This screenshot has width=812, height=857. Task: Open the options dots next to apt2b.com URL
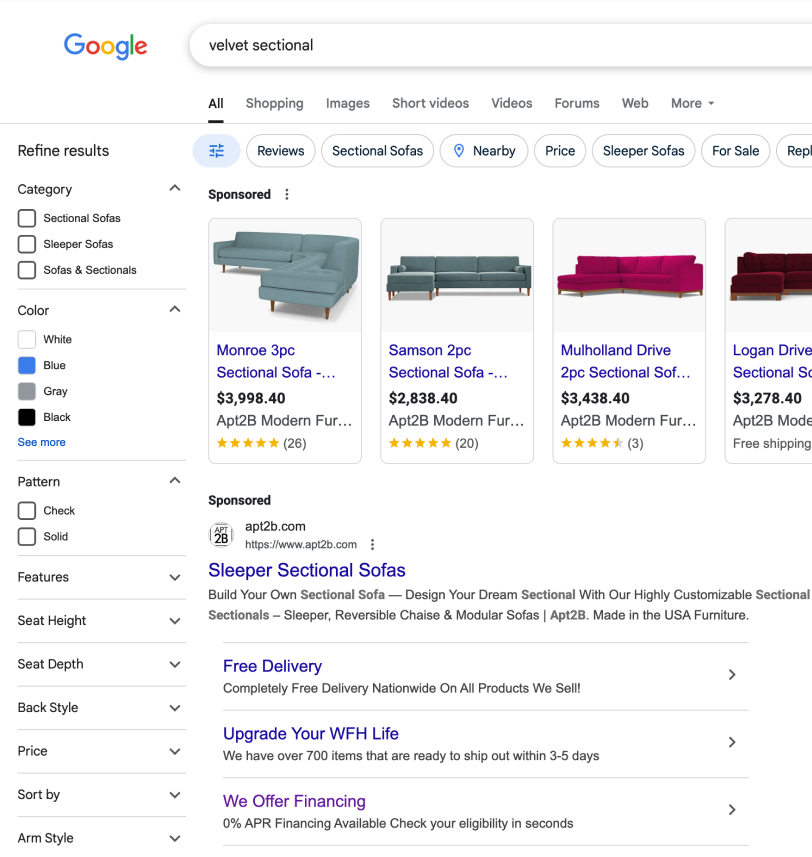pos(372,545)
